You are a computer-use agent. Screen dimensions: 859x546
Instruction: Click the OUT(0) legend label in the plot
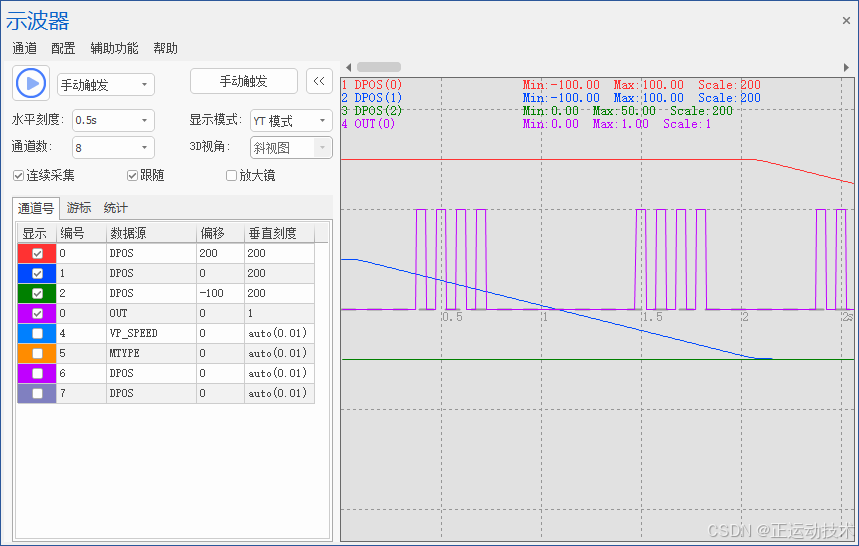(375, 124)
